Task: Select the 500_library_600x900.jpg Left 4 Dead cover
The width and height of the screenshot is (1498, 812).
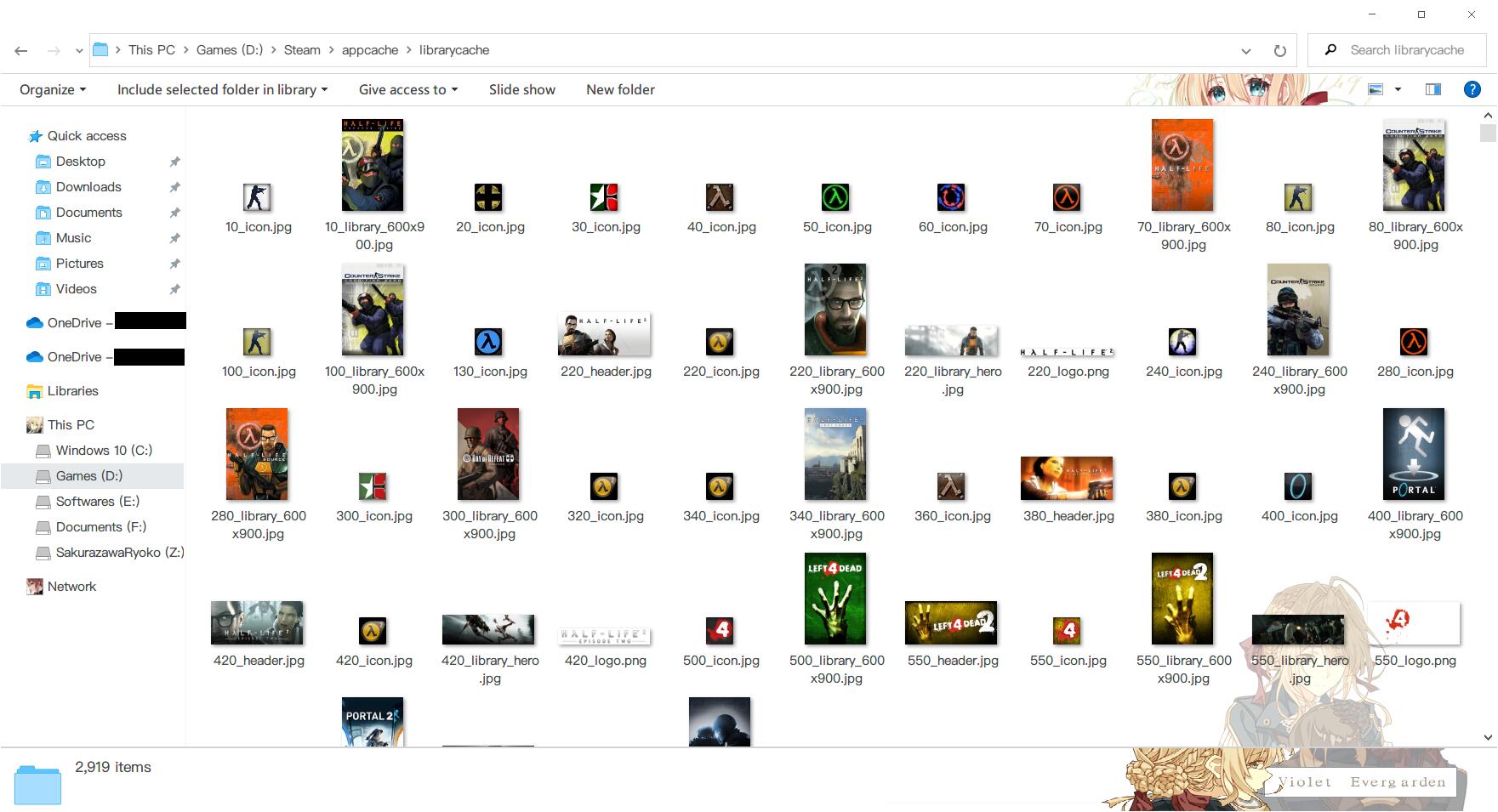Action: (835, 599)
